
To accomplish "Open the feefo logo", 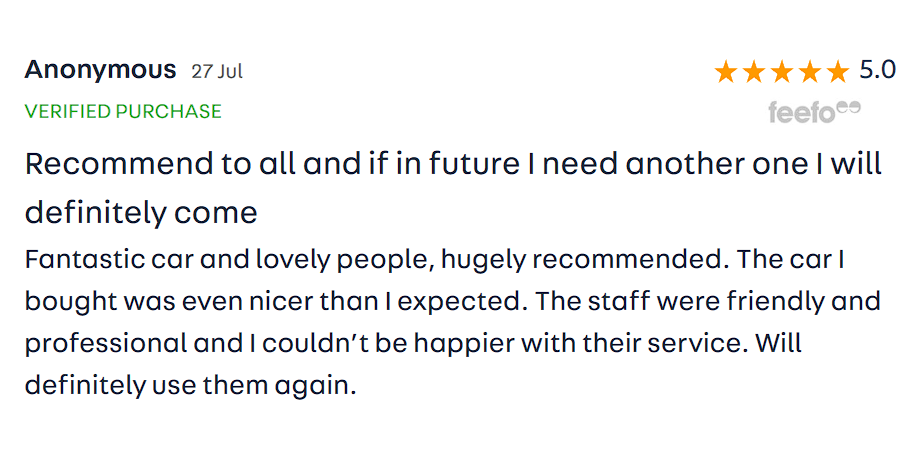I will pyautogui.click(x=814, y=112).
